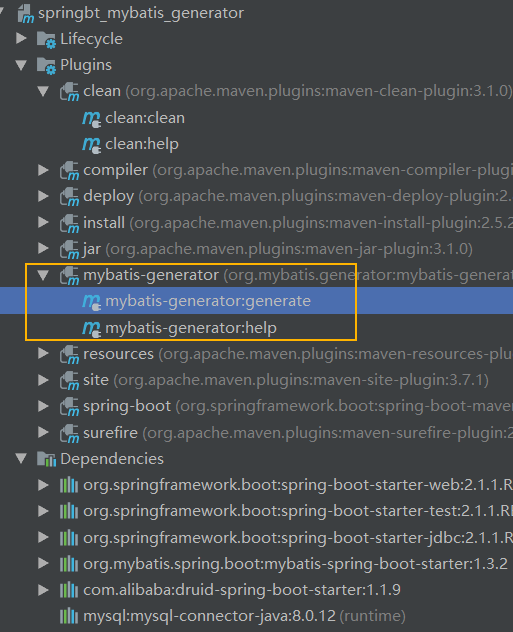Click the mybatis-spring-boot-starter library icon
The image size is (513, 632).
[x=69, y=564]
